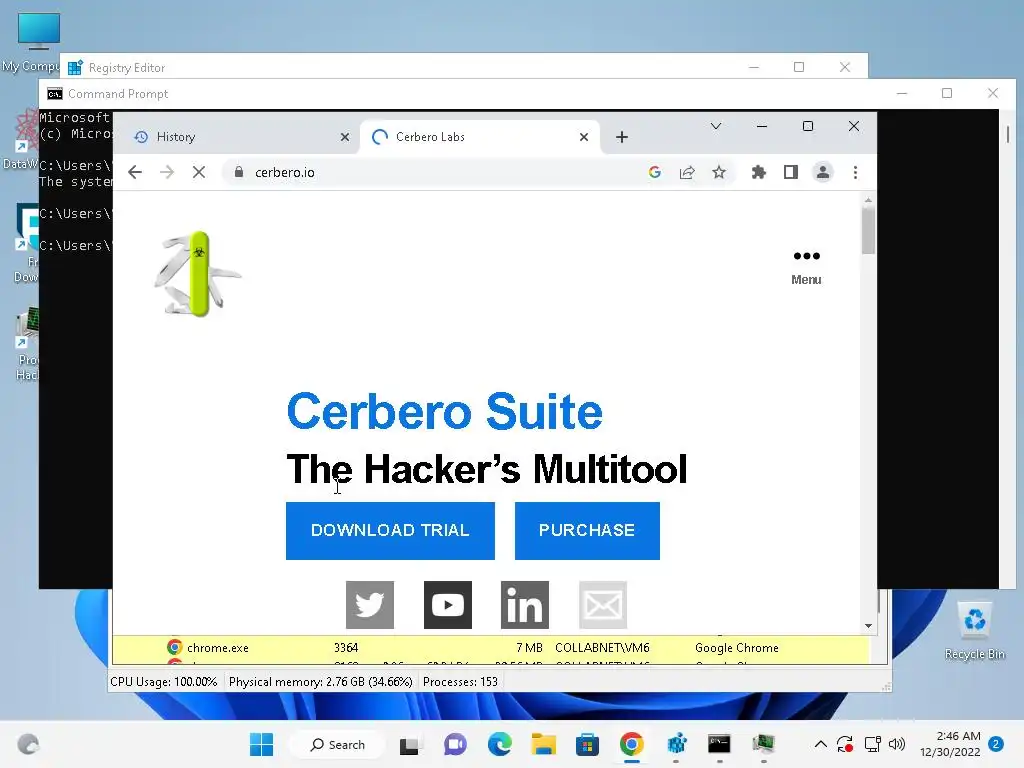This screenshot has width=1024, height=768.
Task: Click the Windows Update tray icon
Action: click(845, 744)
